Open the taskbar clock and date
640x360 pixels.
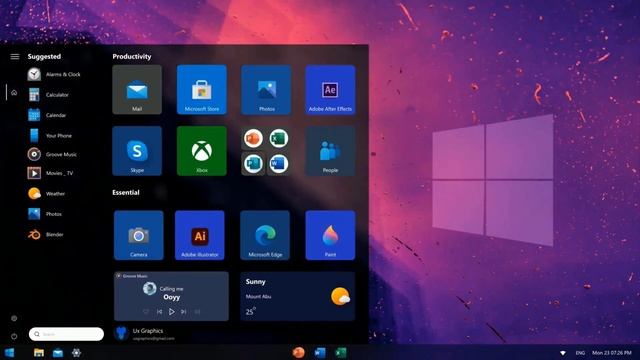[611, 353]
